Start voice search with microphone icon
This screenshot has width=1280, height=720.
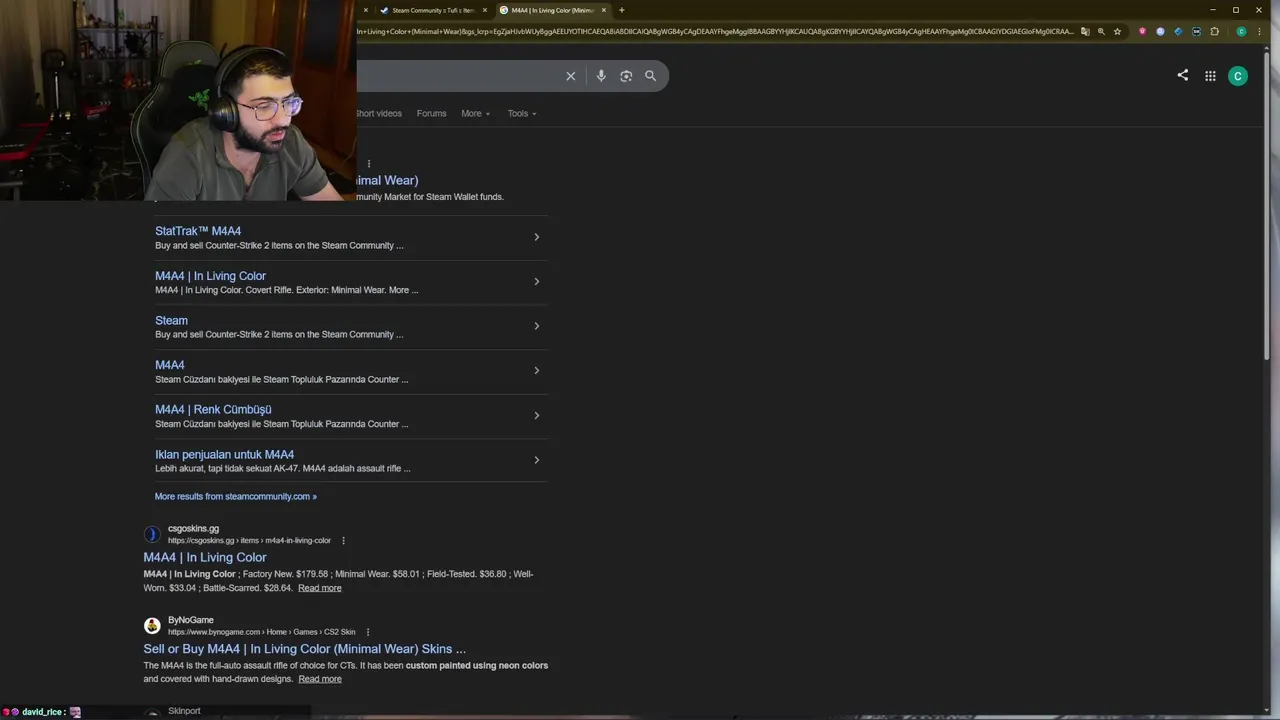click(x=601, y=76)
